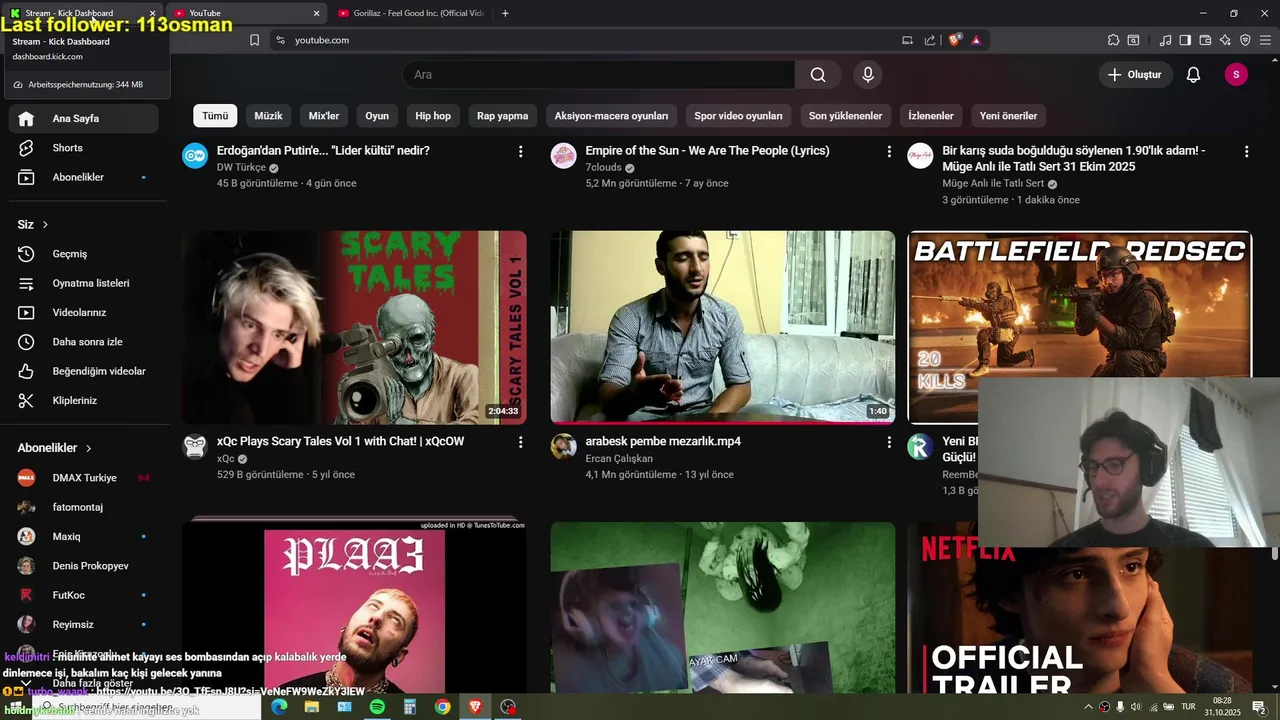Select the Oyun filter chip
Viewport: 1280px width, 720px height.
(377, 116)
